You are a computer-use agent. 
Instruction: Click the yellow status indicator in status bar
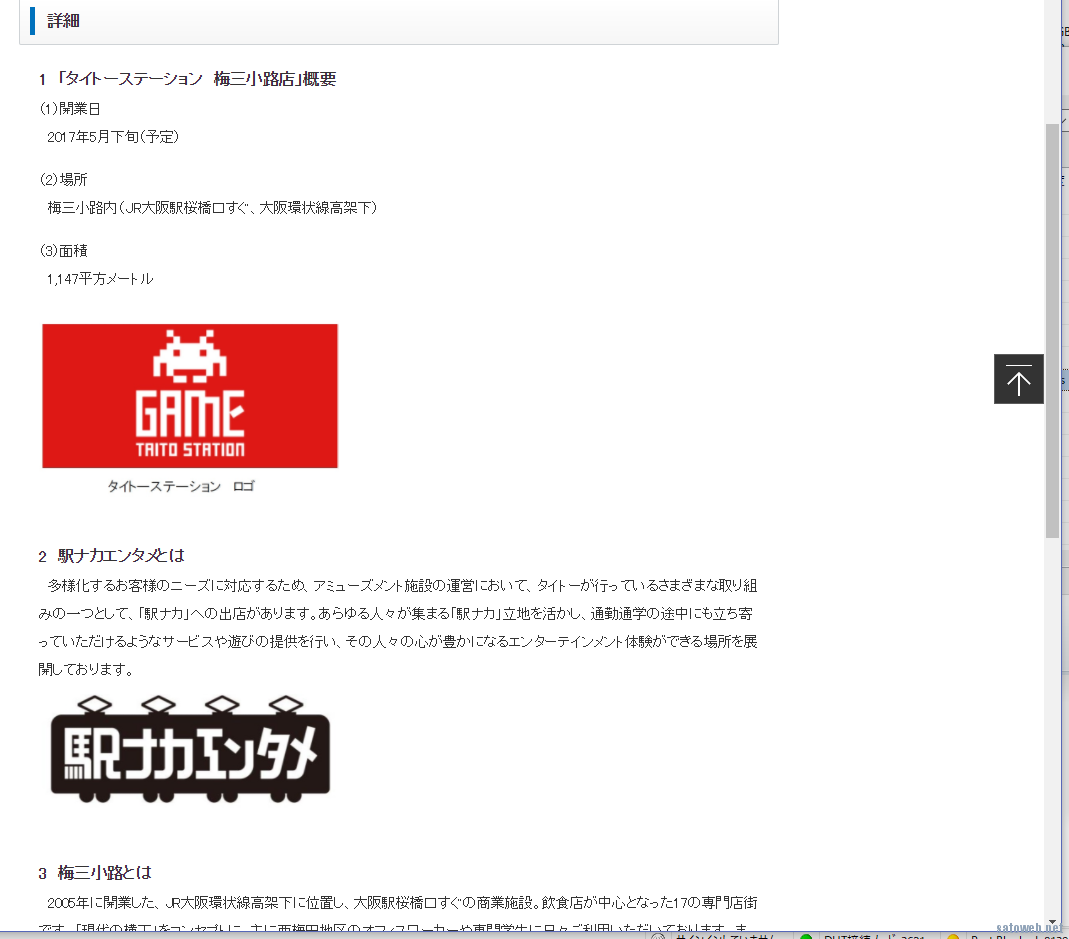(953, 936)
